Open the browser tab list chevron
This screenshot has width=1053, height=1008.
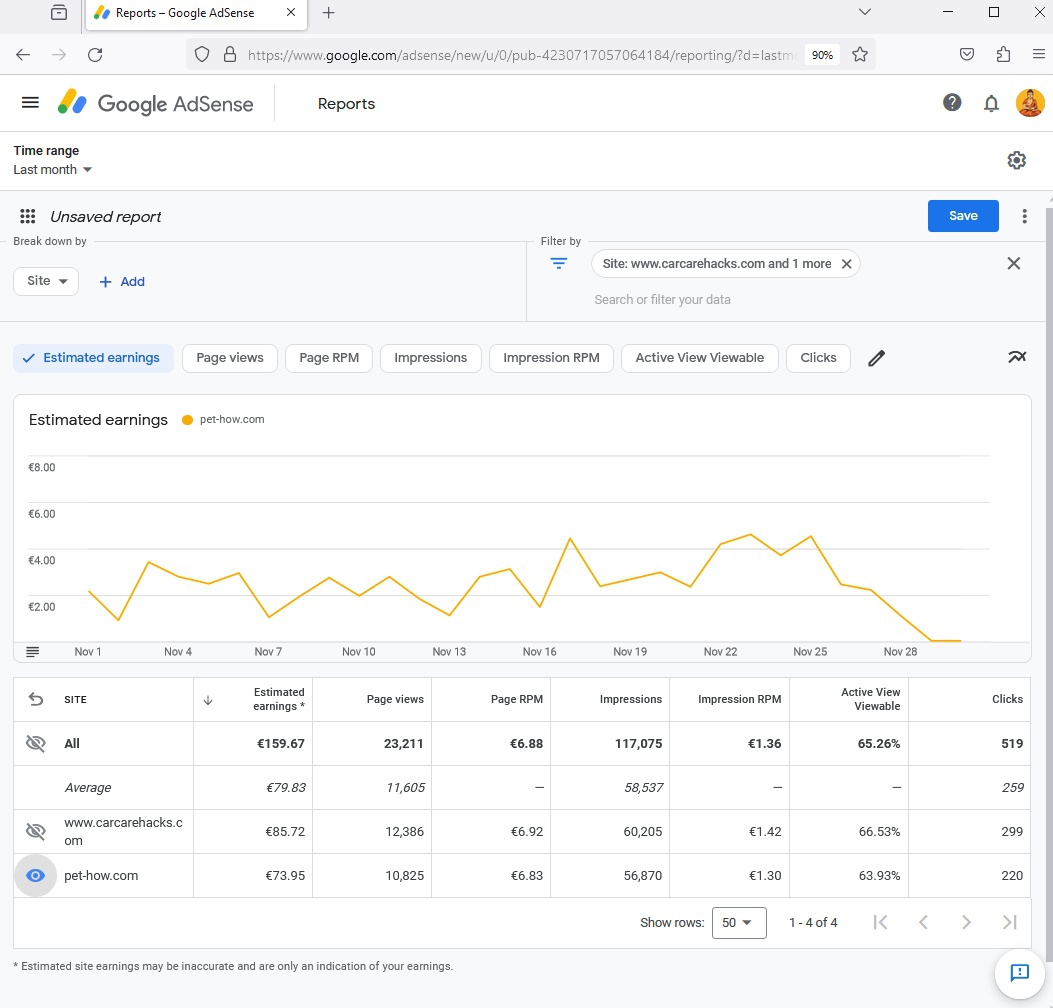click(865, 12)
